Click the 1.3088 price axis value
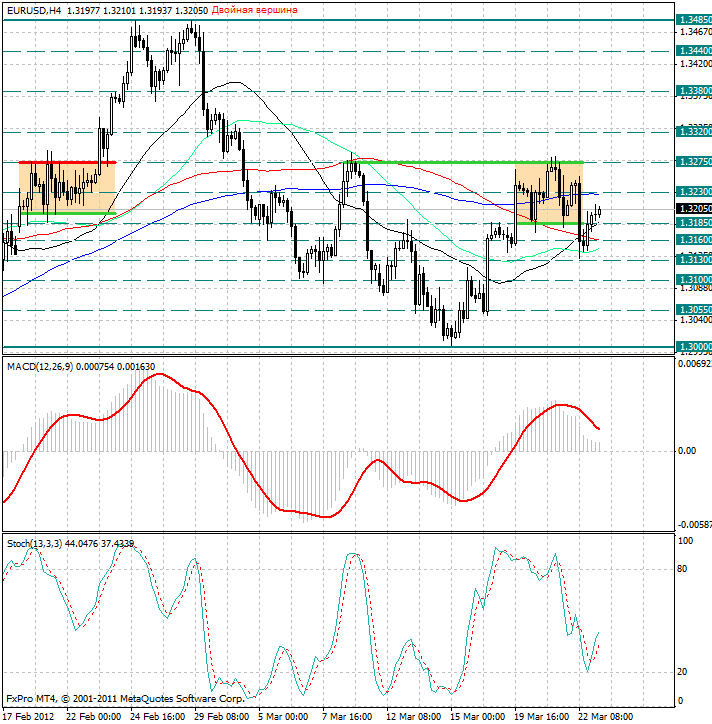Viewport: 712px width, 724px height. click(x=694, y=288)
